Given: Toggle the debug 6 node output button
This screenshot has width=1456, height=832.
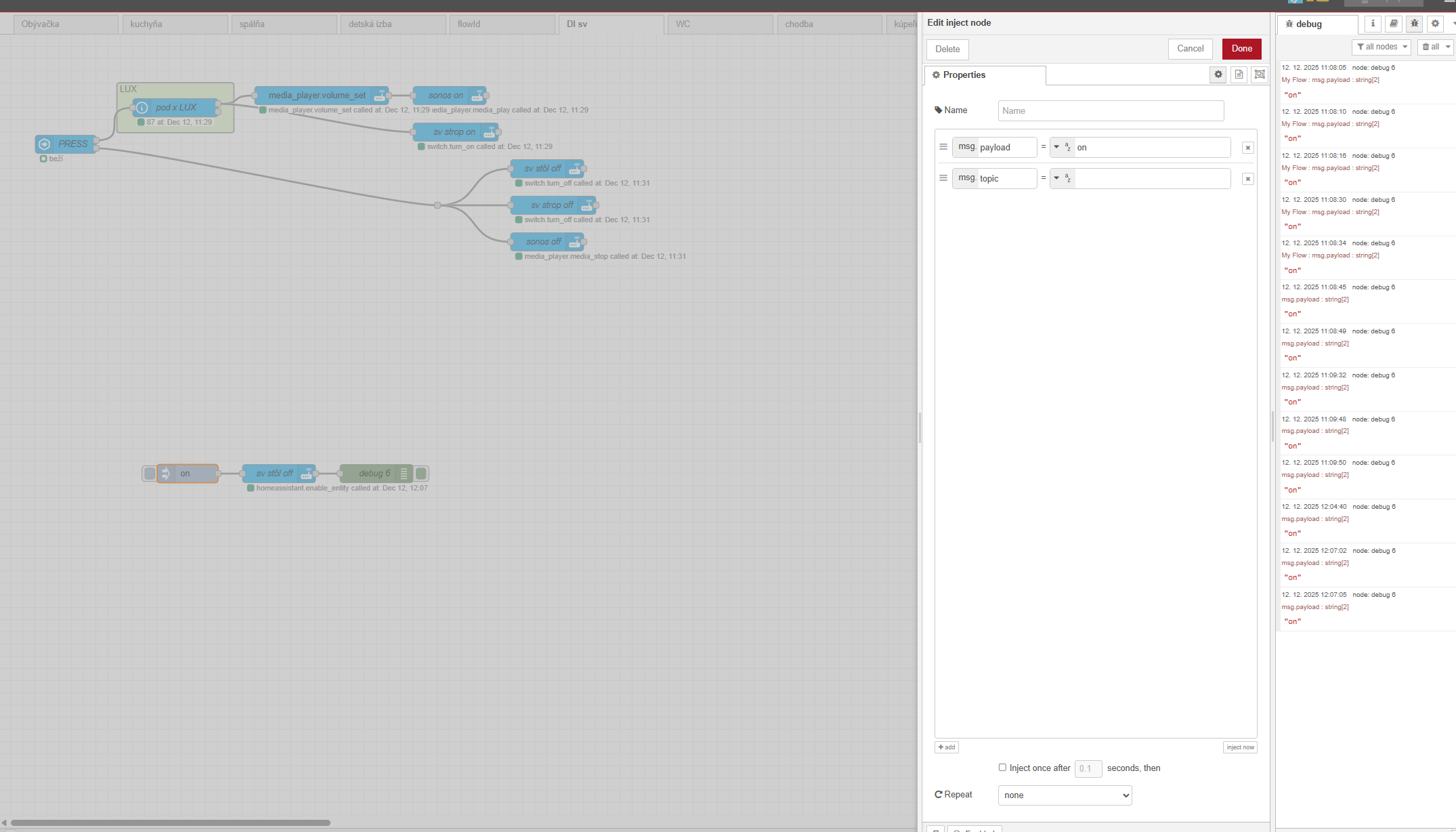Looking at the screenshot, I should point(421,474).
